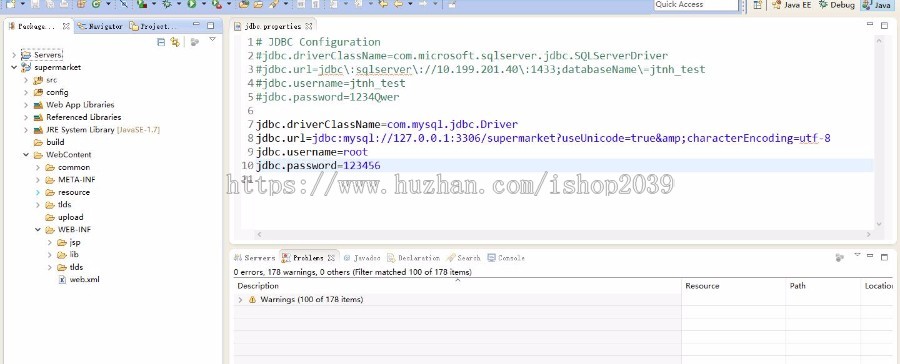Select the lib folder under WEB-INF

click(x=68, y=254)
